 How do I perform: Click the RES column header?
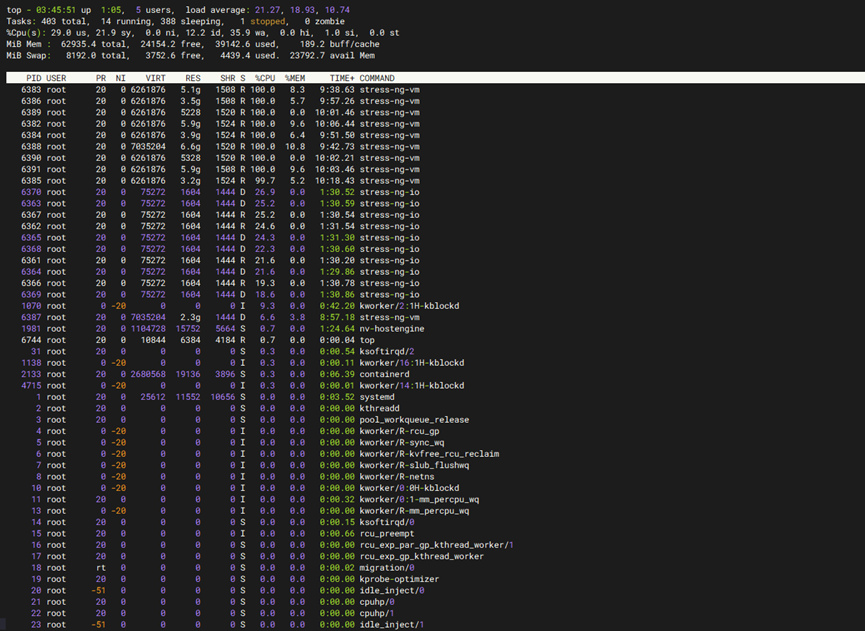(x=193, y=78)
